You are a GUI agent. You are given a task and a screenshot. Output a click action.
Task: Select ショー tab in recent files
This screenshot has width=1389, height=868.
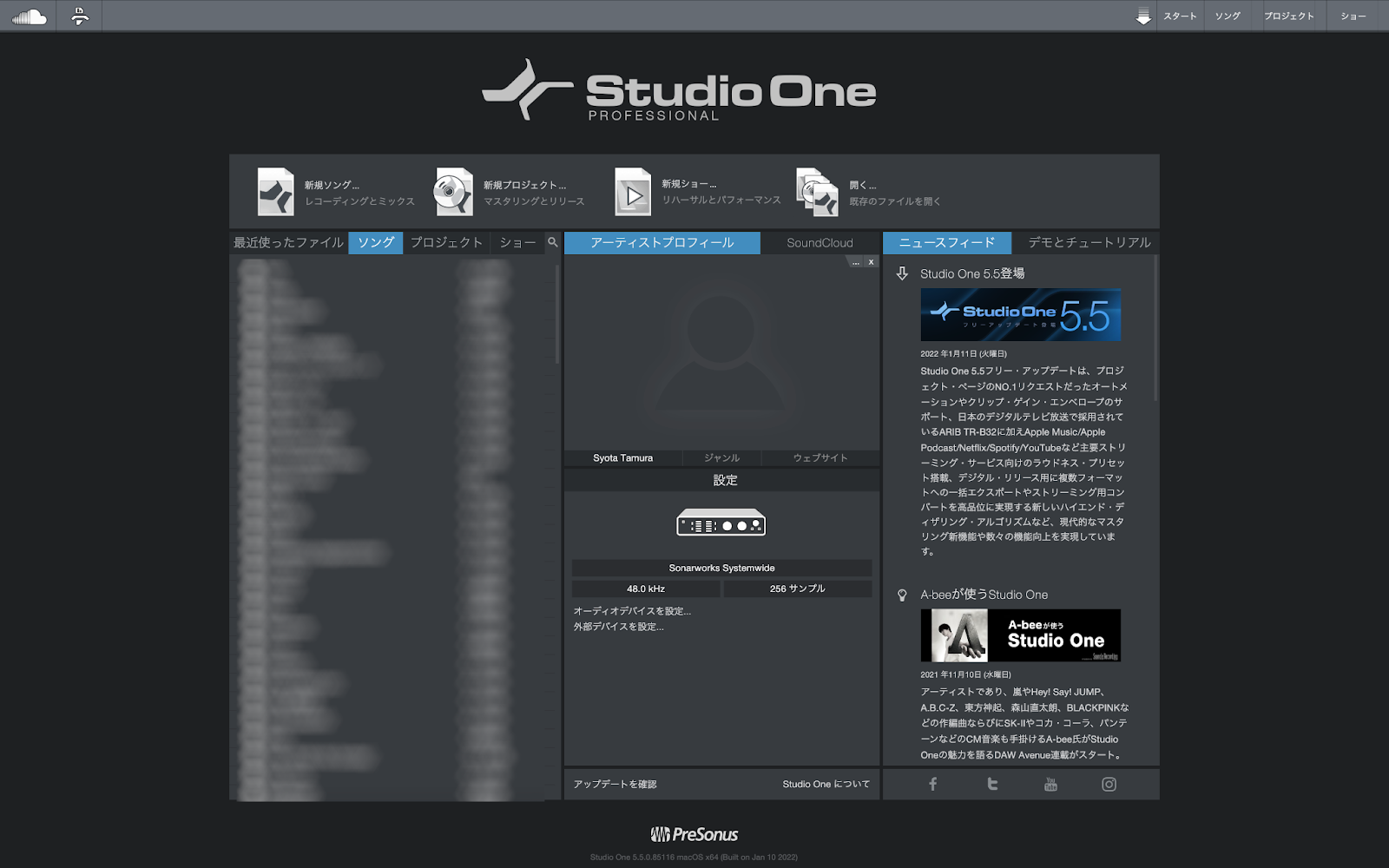click(x=517, y=242)
